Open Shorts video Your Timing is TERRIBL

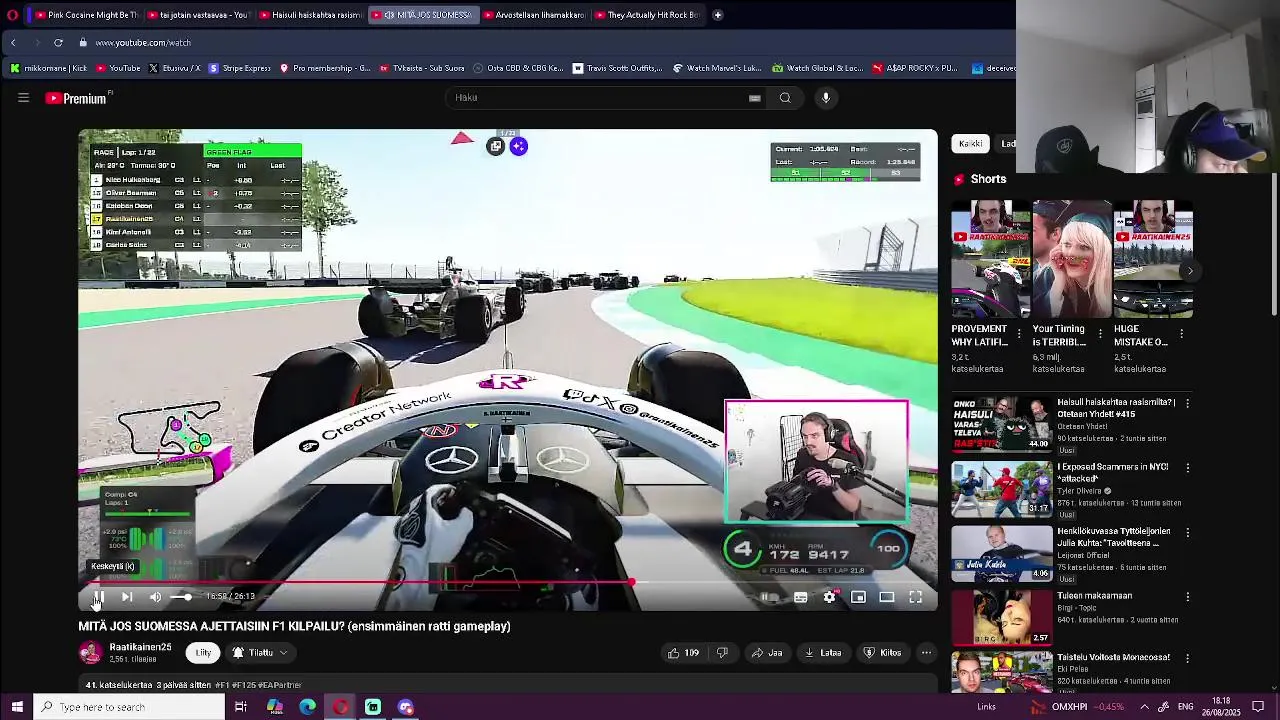click(x=1071, y=259)
